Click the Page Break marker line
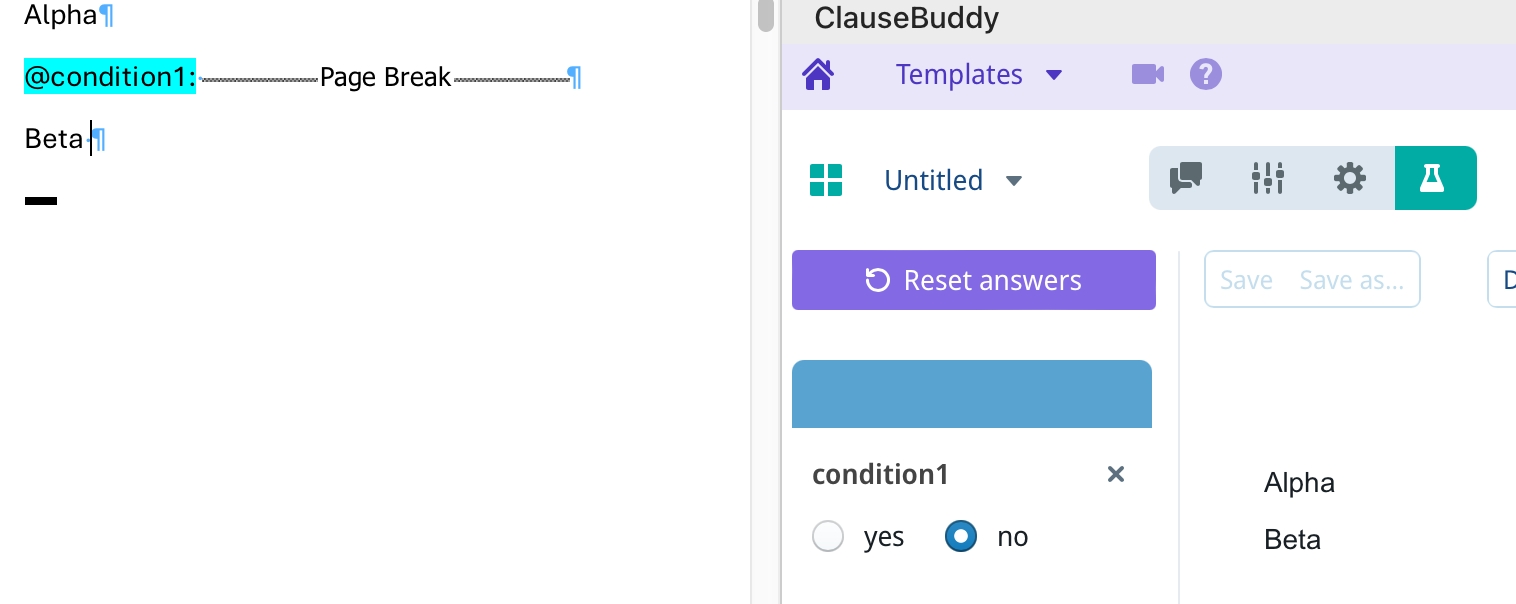The image size is (1516, 604). (385, 77)
